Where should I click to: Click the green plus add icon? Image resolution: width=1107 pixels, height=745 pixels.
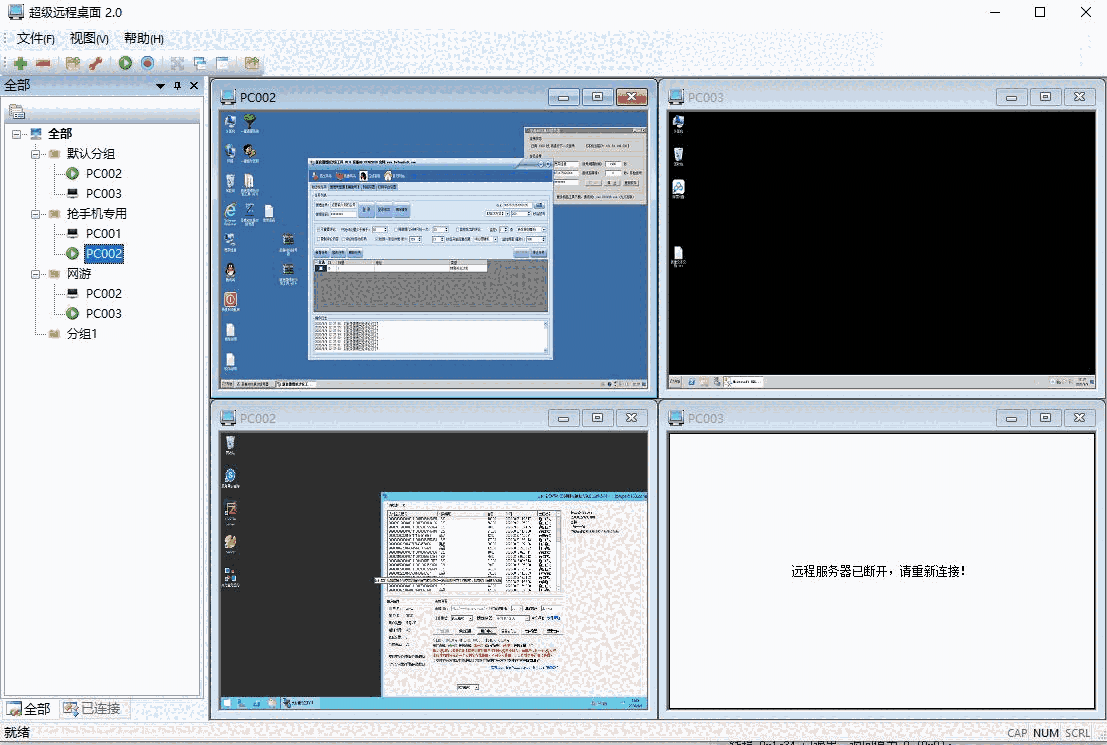coord(20,64)
